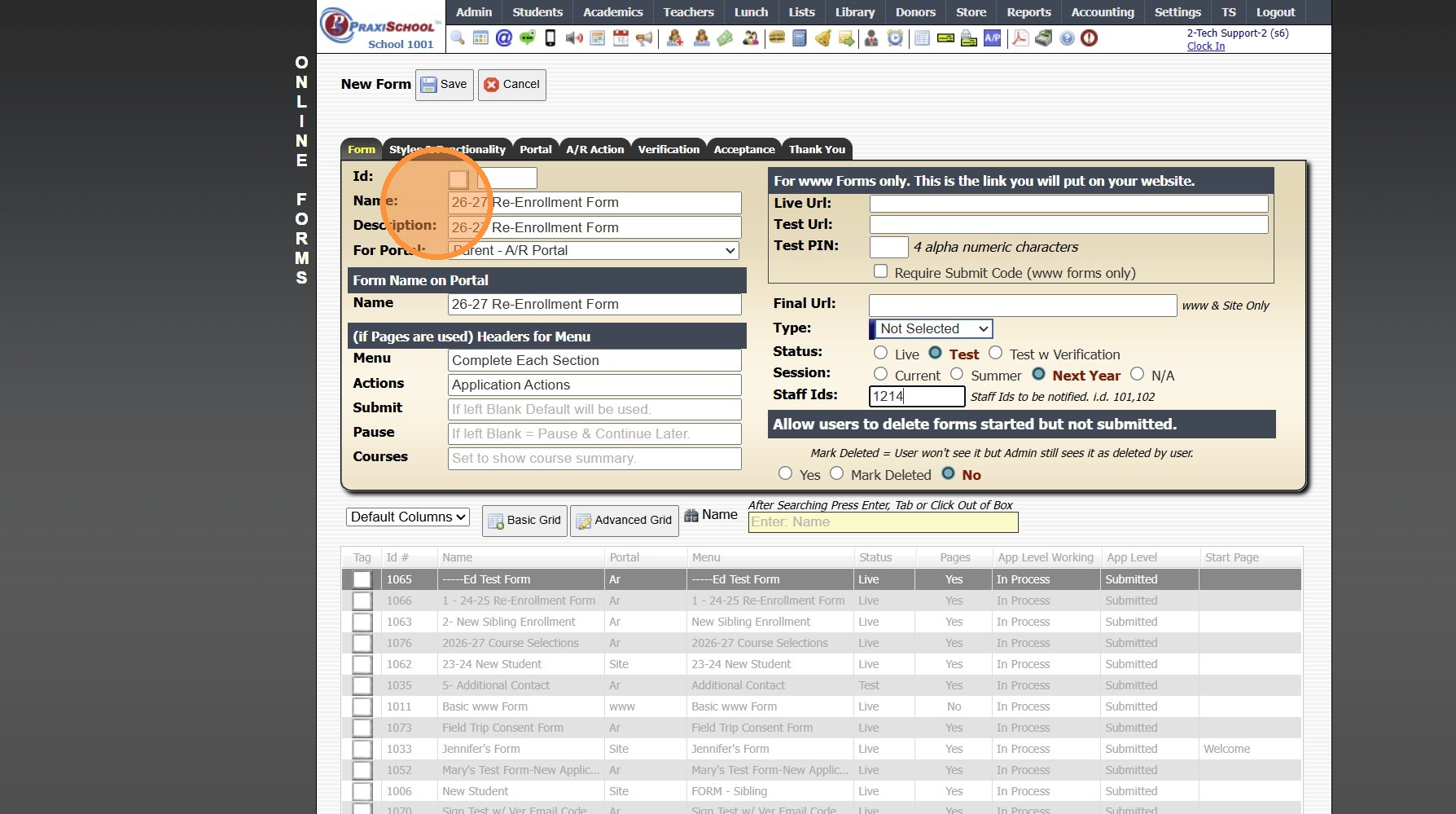Click the binoculars icon beside Name search
The height and width of the screenshot is (814, 1456).
691,515
